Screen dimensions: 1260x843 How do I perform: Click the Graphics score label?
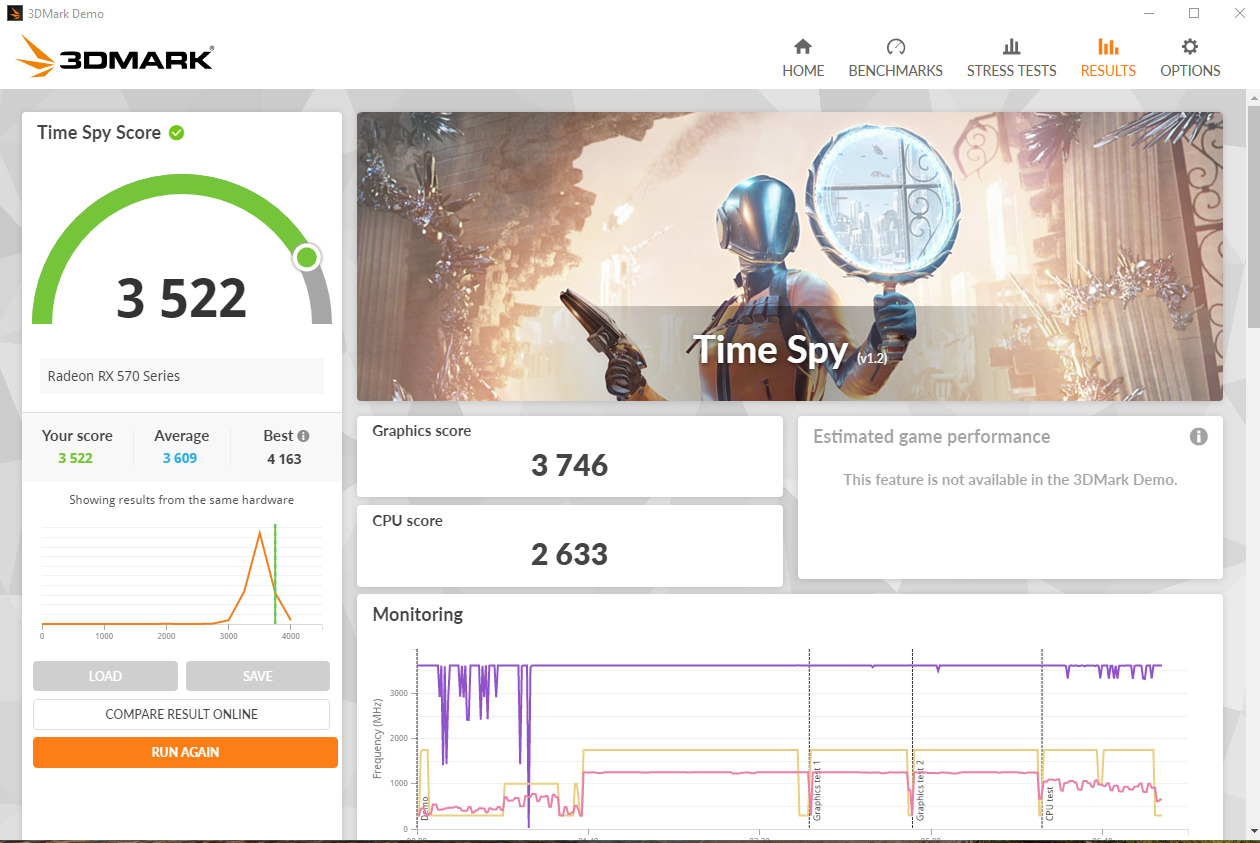point(421,431)
